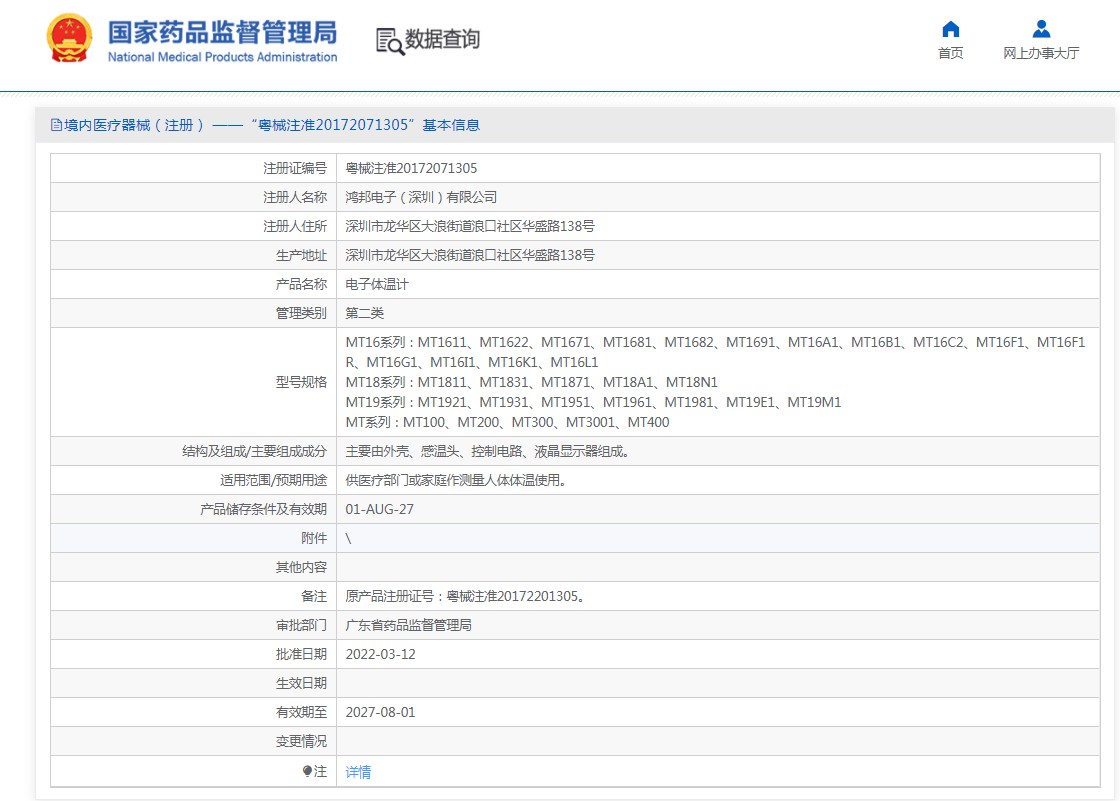The image size is (1120, 801).
Task: Click approving department 广东省药品监督管理局
Action: pos(408,625)
